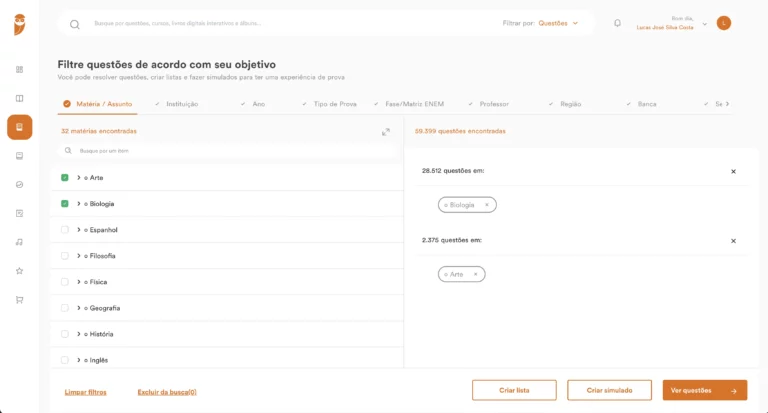Open the shopping cart sidebar icon
This screenshot has height=413, width=768.
[x=19, y=300]
